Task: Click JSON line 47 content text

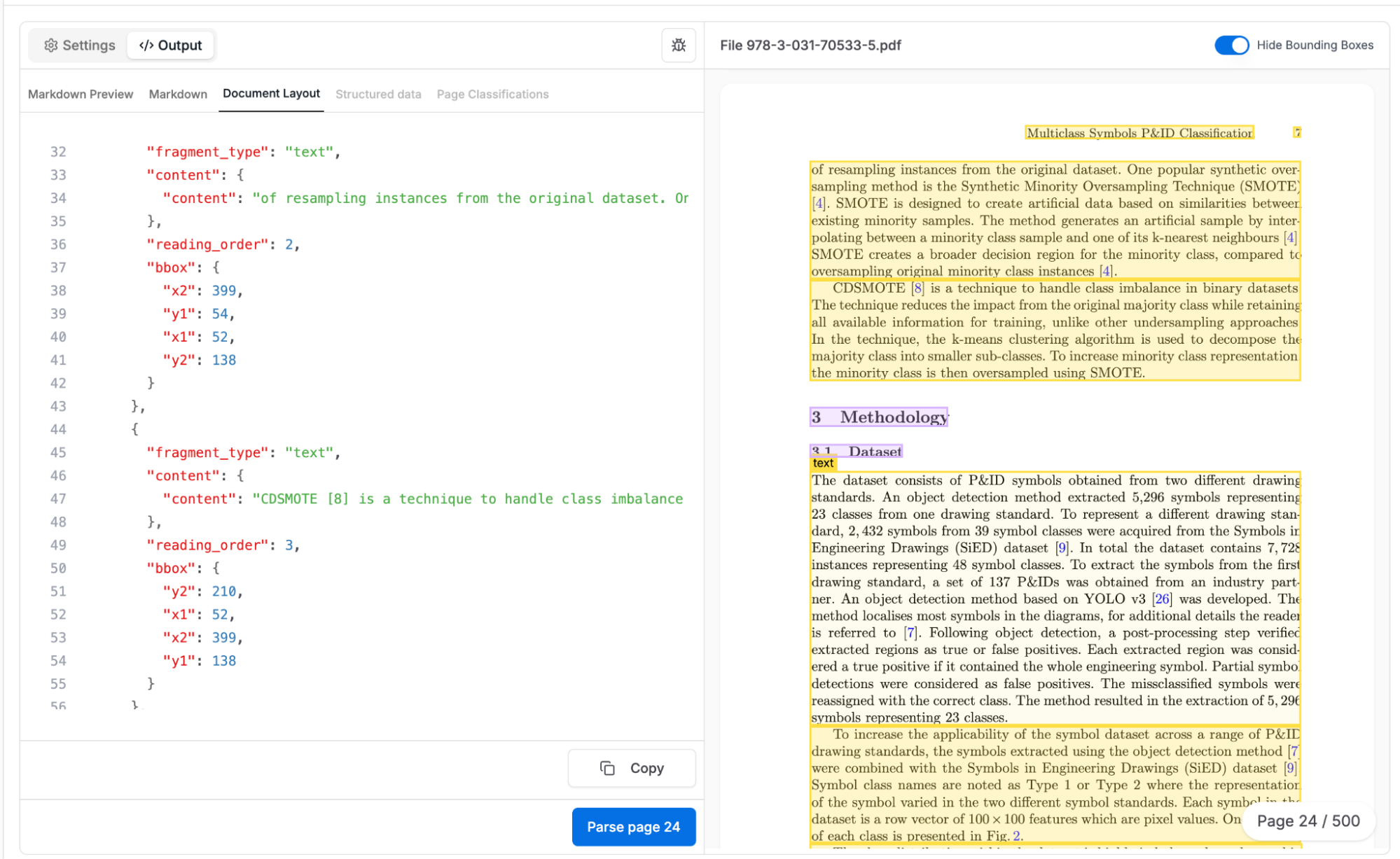Action: [467, 499]
